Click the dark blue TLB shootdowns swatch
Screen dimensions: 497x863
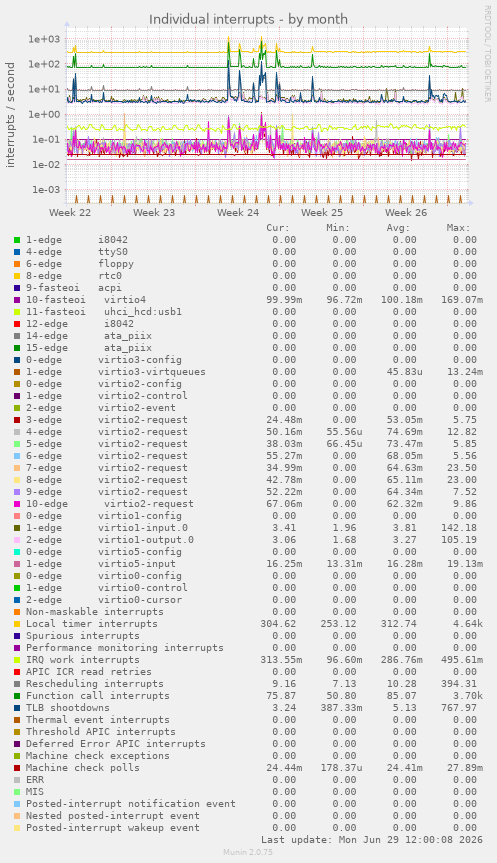point(17,708)
